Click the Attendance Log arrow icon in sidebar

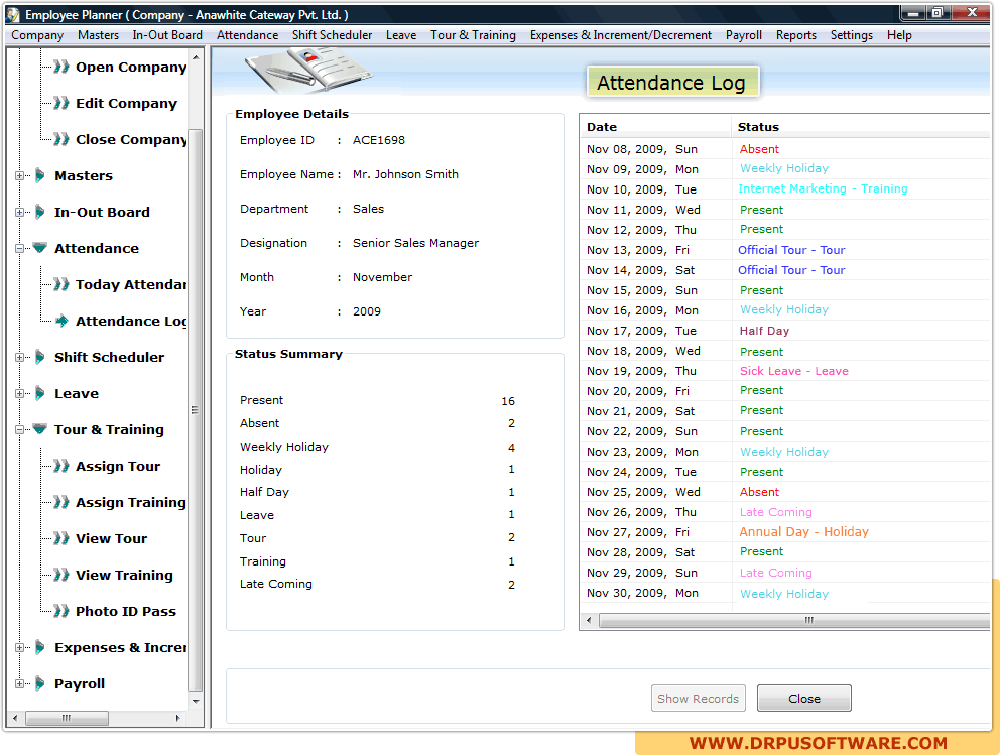pyautogui.click(x=62, y=321)
